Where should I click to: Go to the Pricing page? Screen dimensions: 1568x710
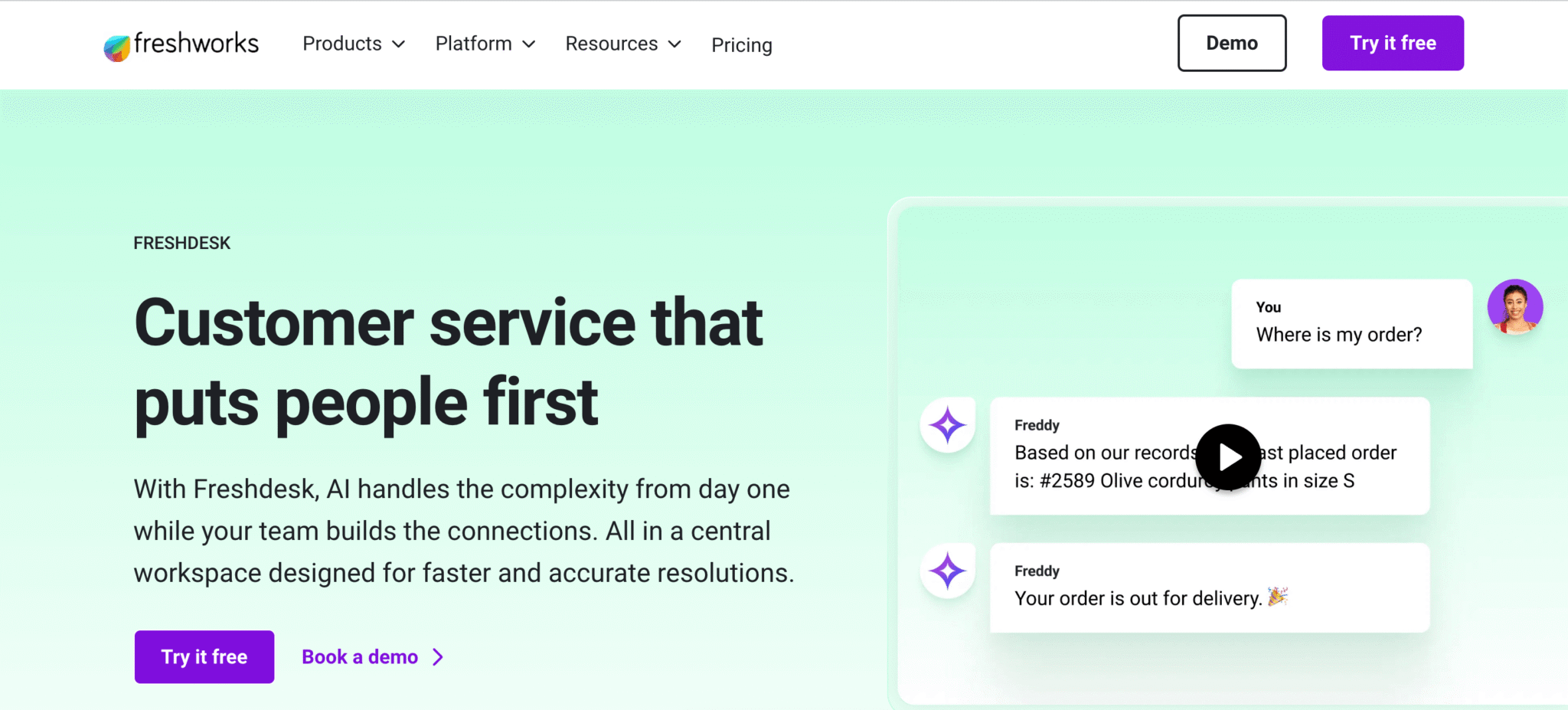(742, 45)
